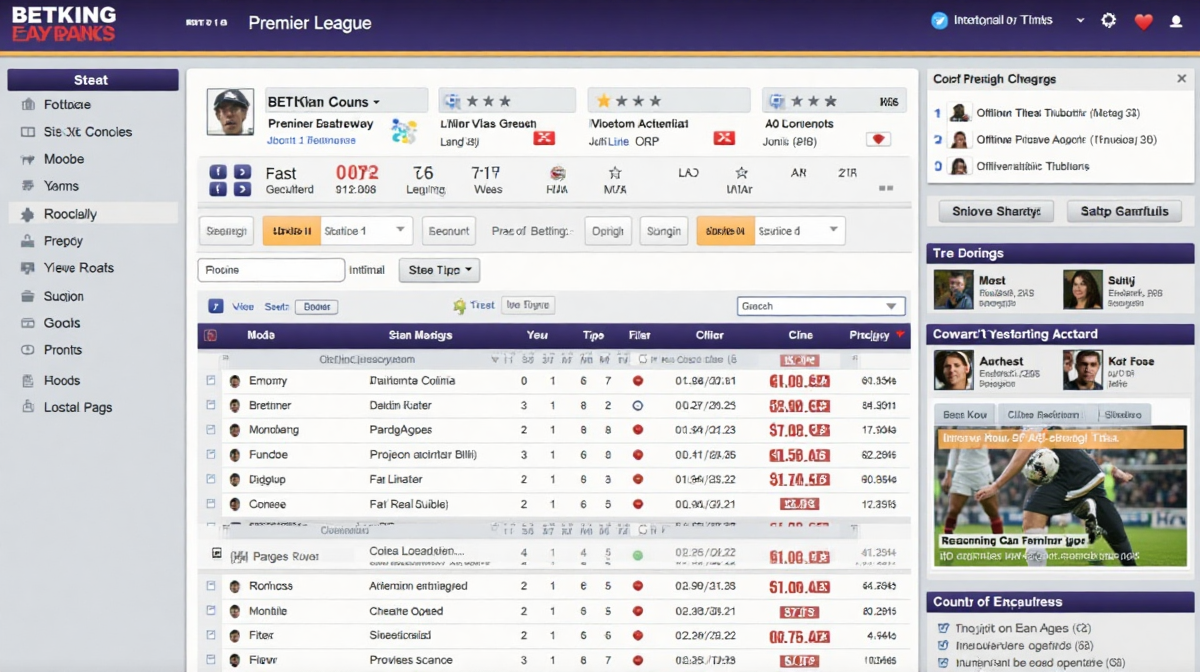Click the red heart favorites icon
Viewport: 1200px width, 672px height.
pyautogui.click(x=1144, y=21)
